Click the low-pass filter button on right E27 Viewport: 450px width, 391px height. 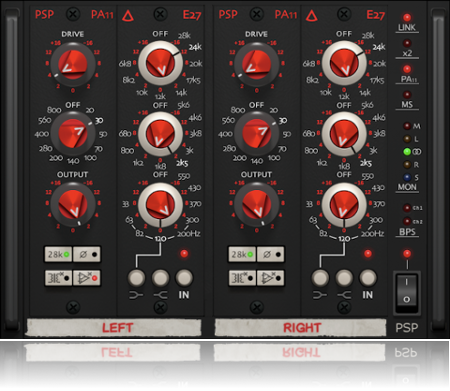(344, 278)
